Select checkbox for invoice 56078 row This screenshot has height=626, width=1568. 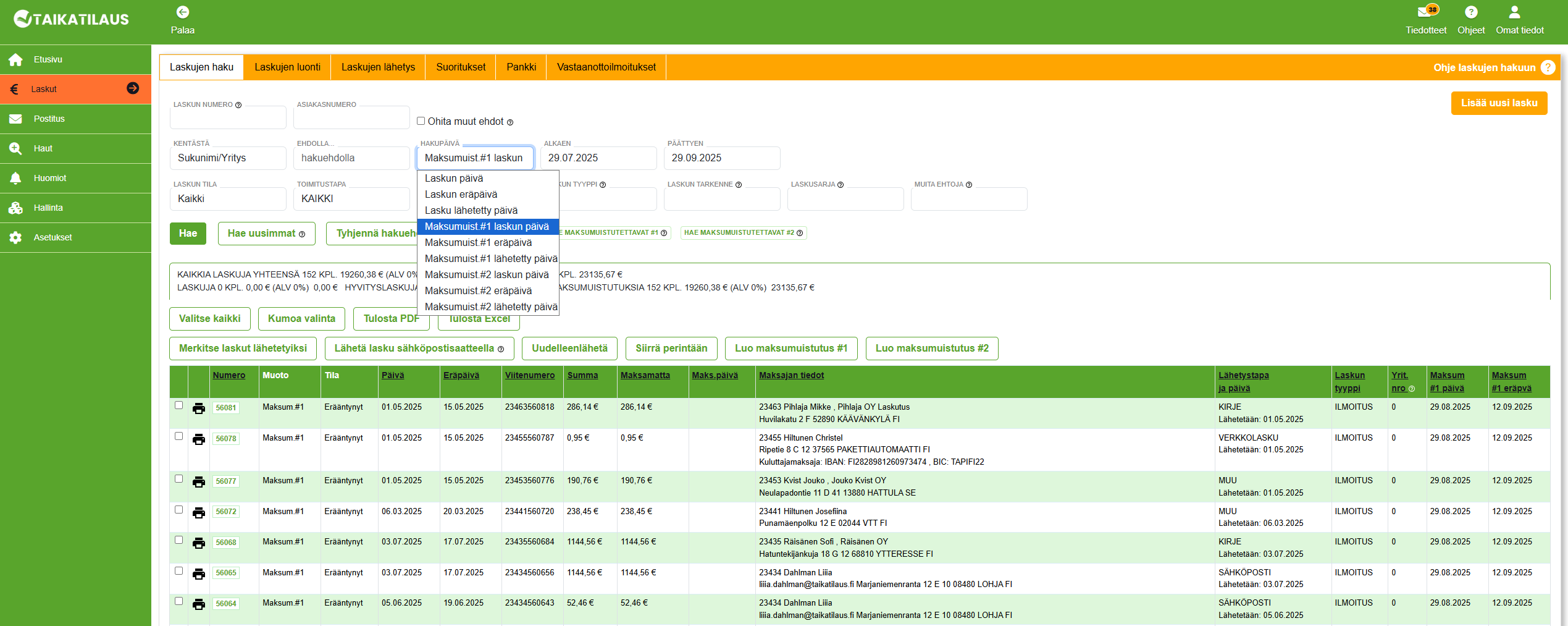179,436
